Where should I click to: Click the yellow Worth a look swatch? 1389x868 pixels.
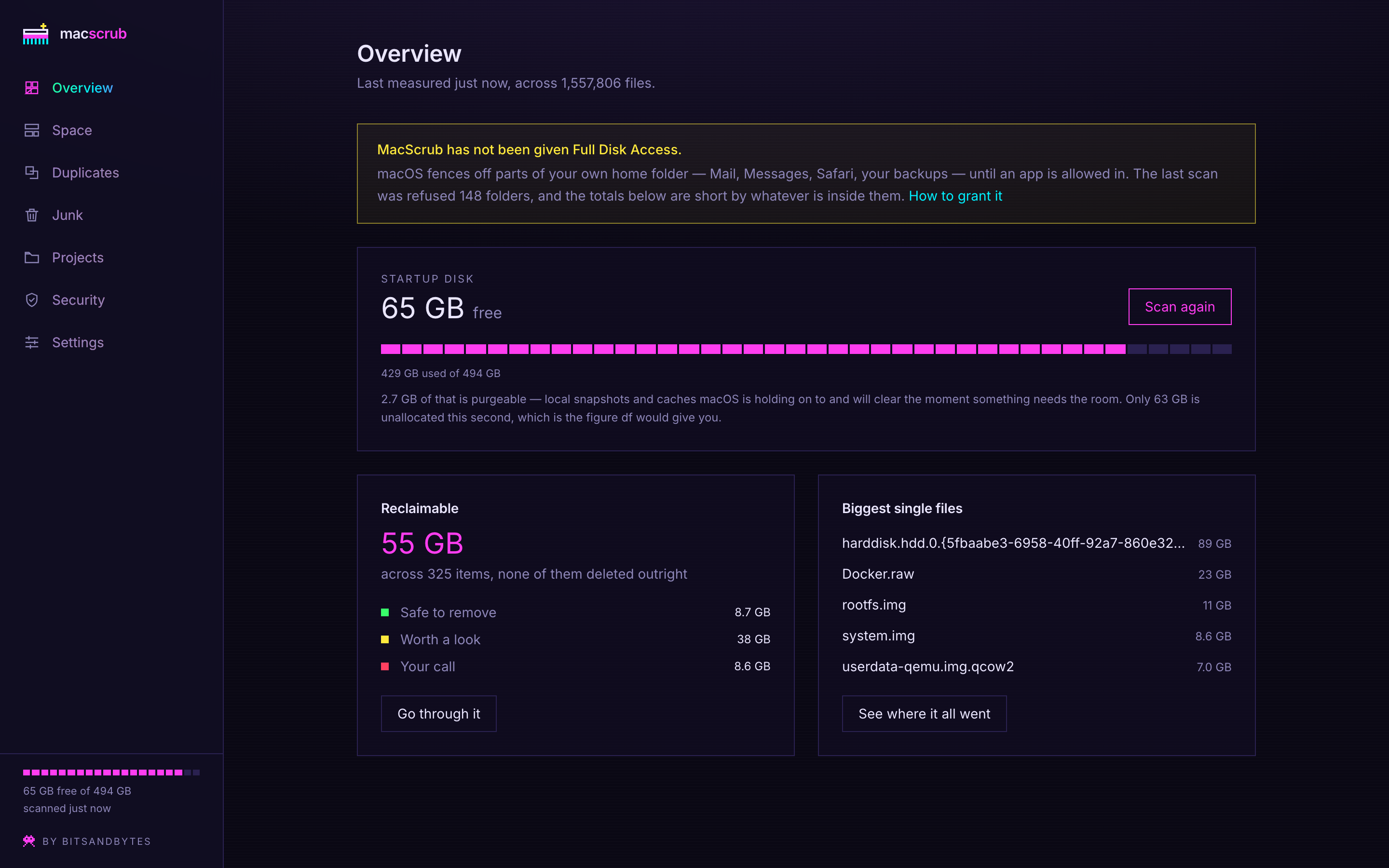click(385, 639)
